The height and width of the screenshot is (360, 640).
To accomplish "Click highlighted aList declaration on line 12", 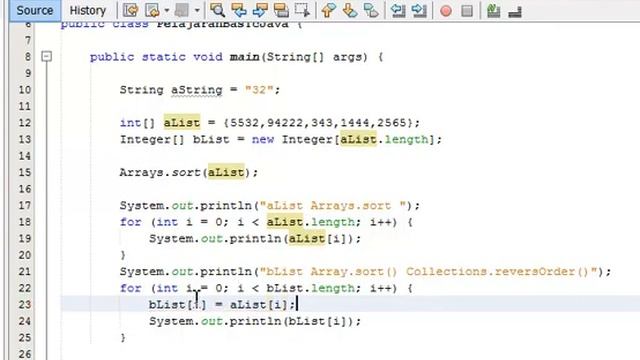I will point(182,122).
